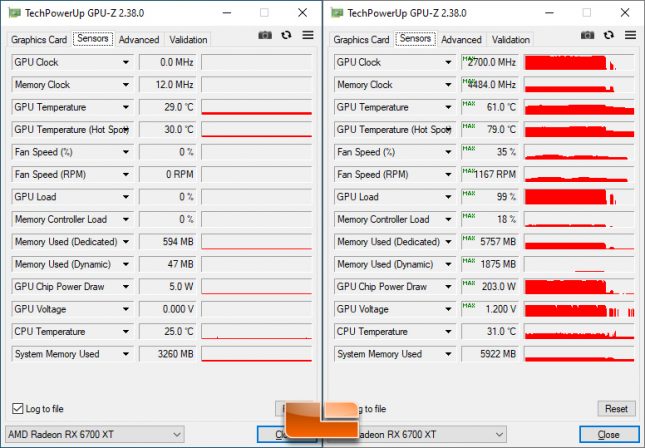This screenshot has width=645, height=448.
Task: Click GPU Temperature graph in left window
Action: pyautogui.click(x=257, y=107)
